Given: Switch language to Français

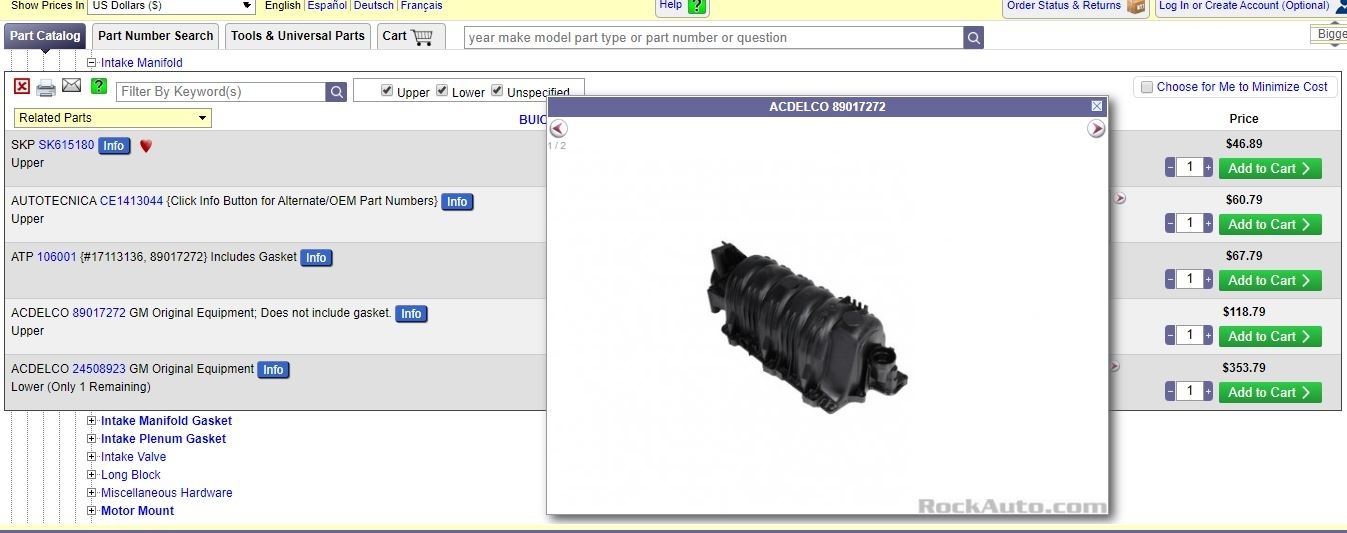Looking at the screenshot, I should [422, 6].
